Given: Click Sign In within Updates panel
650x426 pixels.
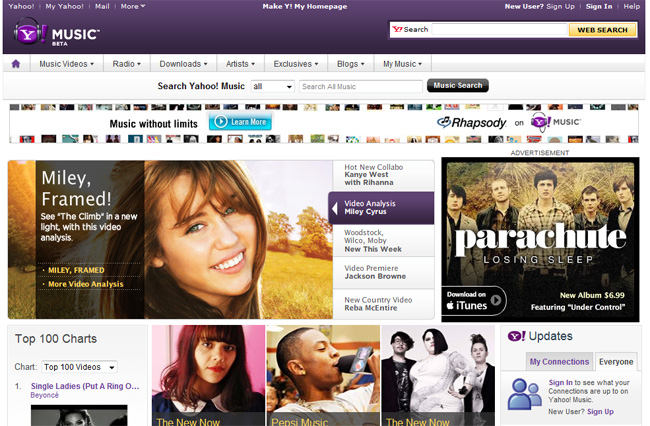Looking at the screenshot, I should tap(560, 382).
